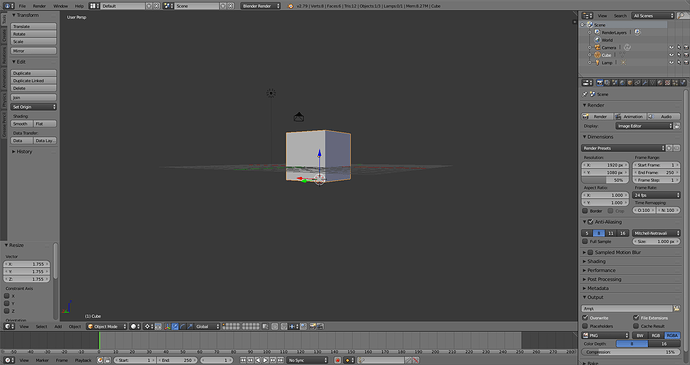
Task: Open the physics properties tab icon
Action: click(x=683, y=82)
